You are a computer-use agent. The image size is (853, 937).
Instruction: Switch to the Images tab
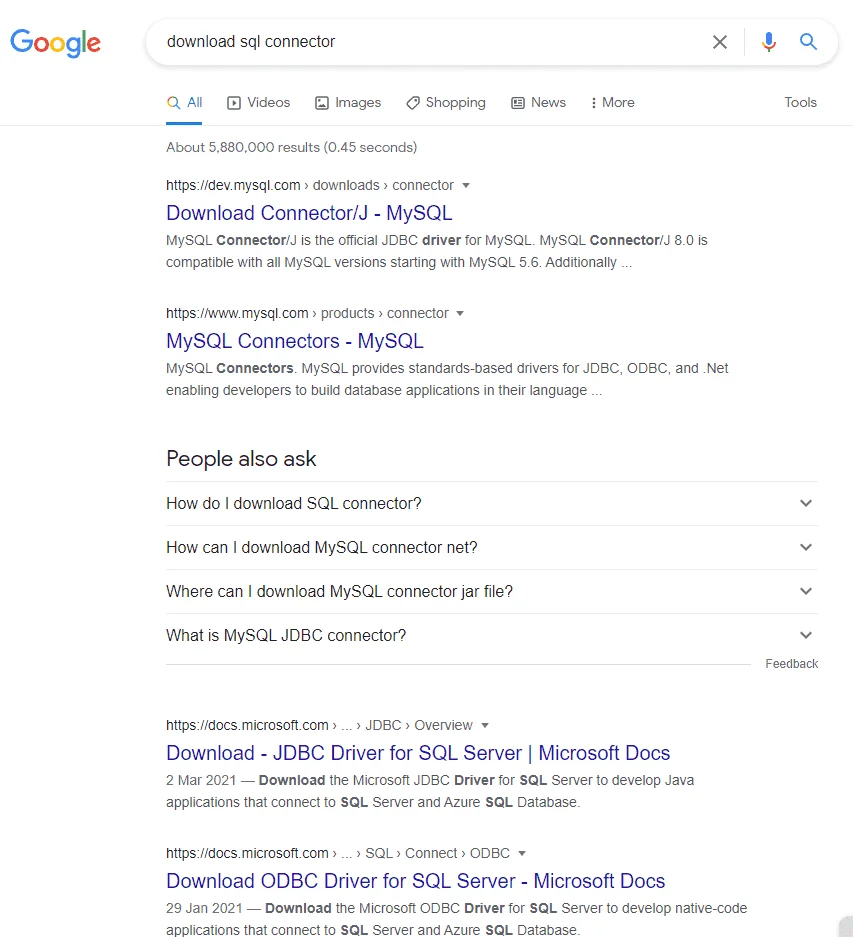coord(348,103)
